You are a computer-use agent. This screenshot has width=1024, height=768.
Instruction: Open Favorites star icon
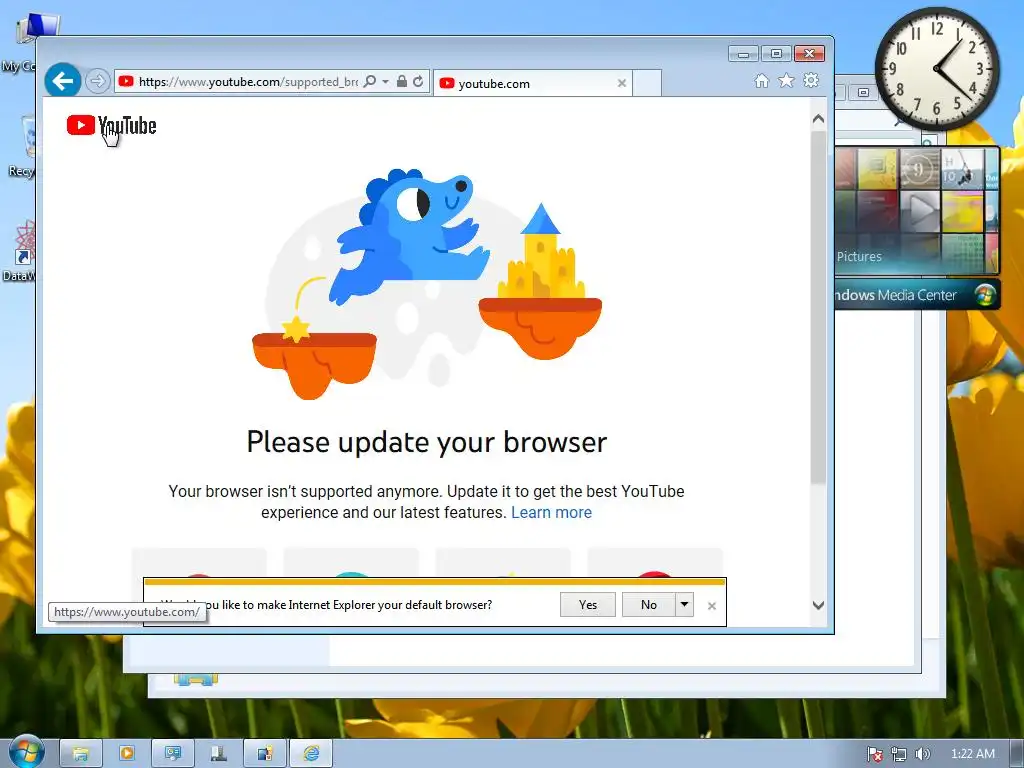click(x=786, y=80)
